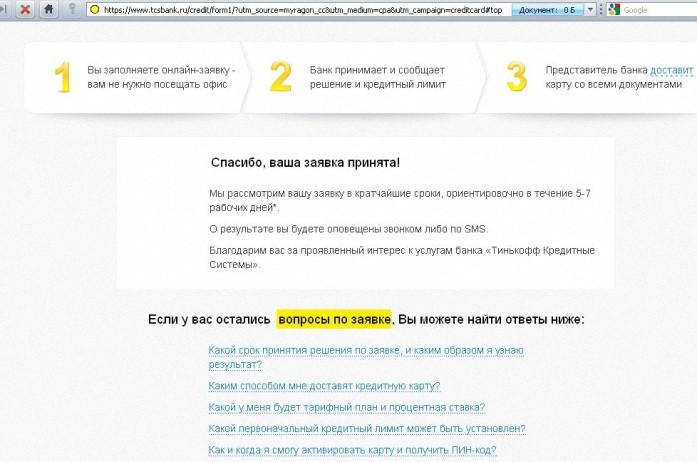Open 'Каким способом мне доставят кредитную карту?' link
Image resolution: width=697 pixels, height=462 pixels.
point(324,386)
